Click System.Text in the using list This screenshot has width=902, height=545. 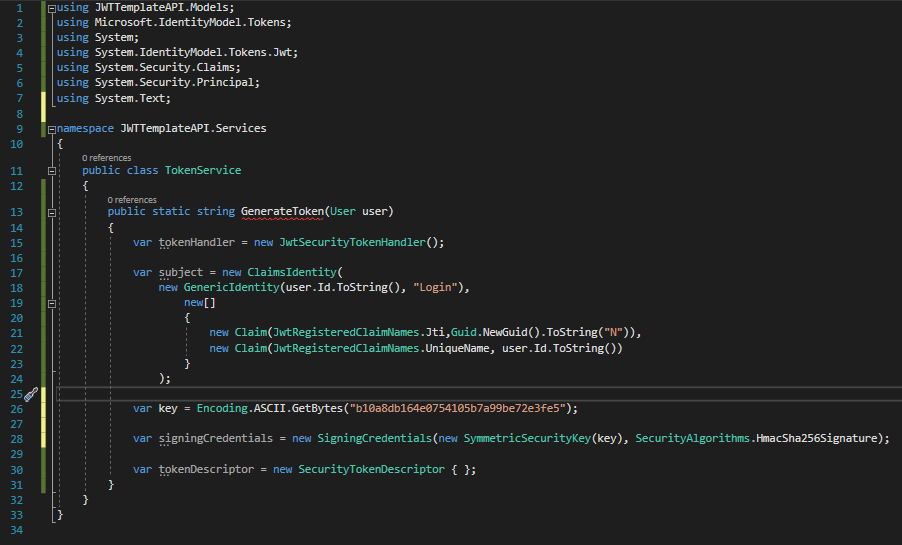pos(129,98)
